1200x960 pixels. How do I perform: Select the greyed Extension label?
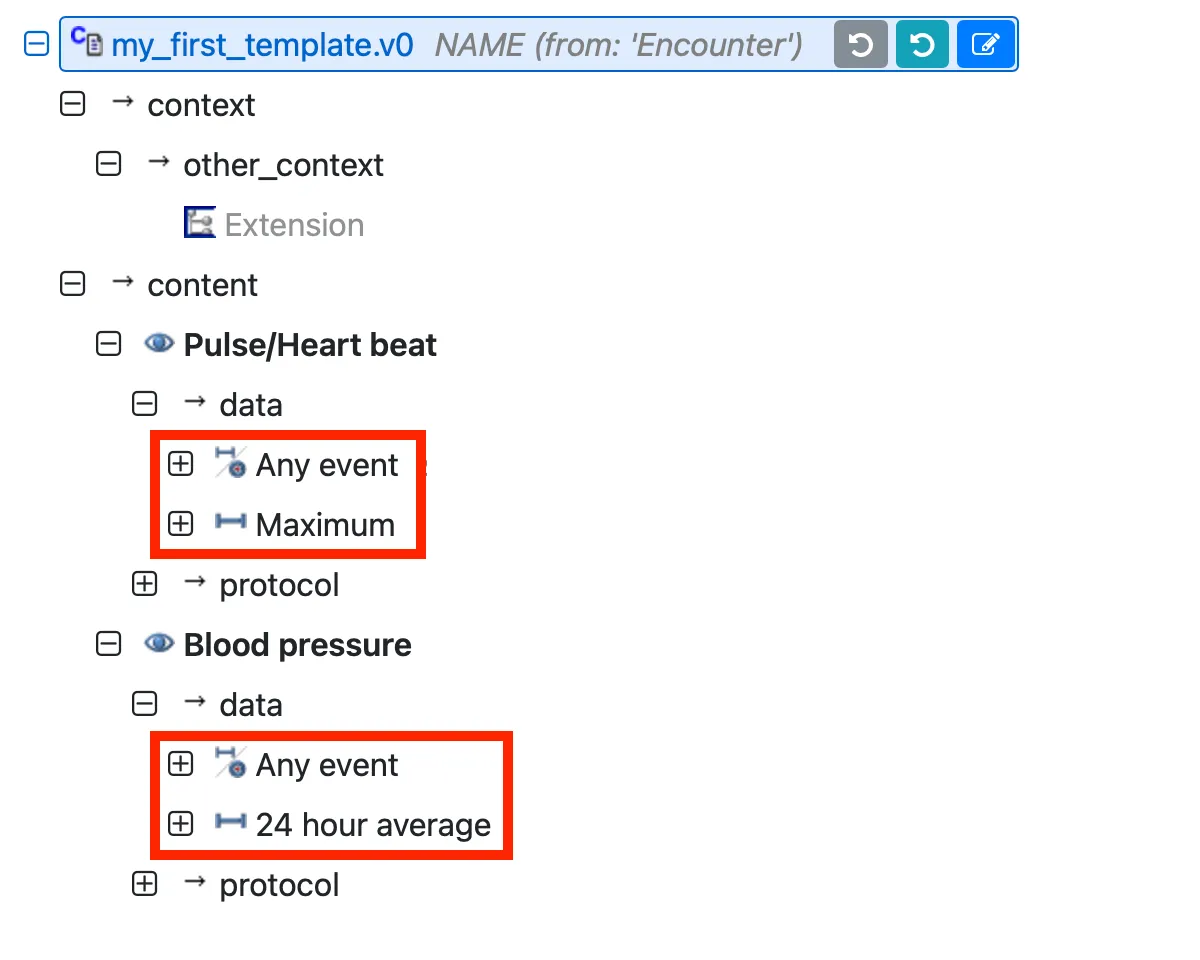click(294, 225)
